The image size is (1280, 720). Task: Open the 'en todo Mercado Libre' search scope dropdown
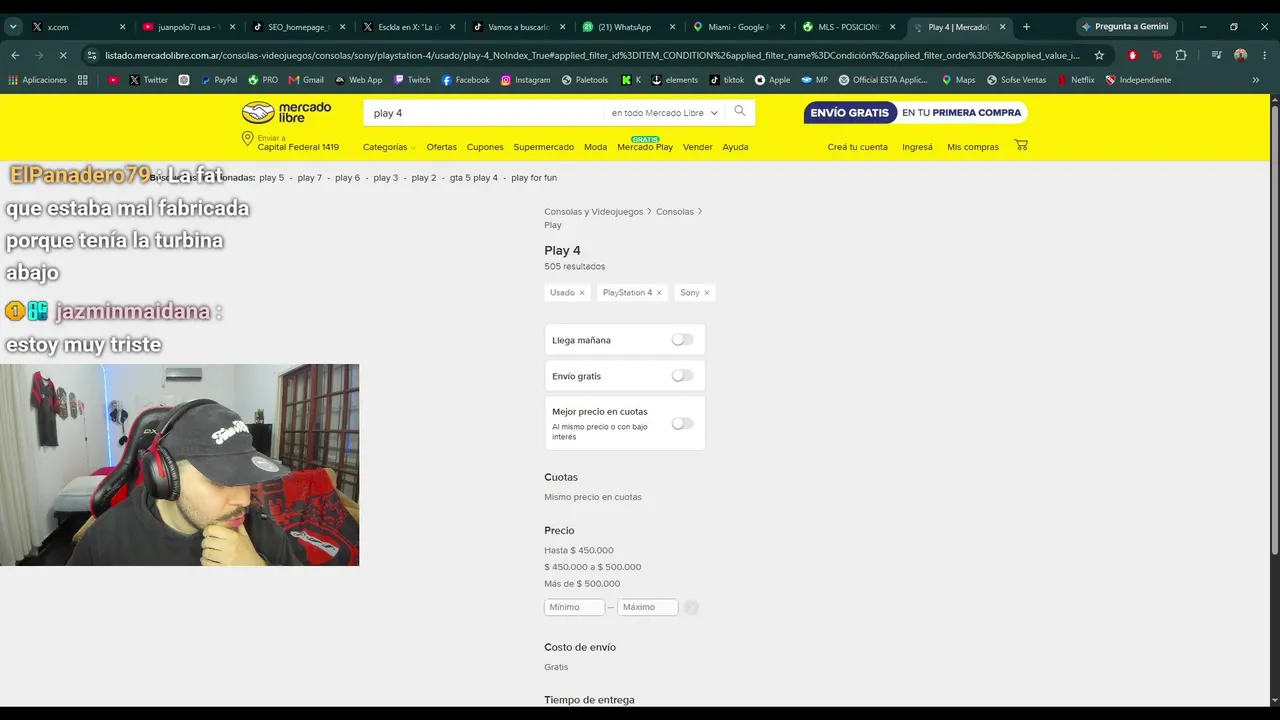pyautogui.click(x=665, y=113)
